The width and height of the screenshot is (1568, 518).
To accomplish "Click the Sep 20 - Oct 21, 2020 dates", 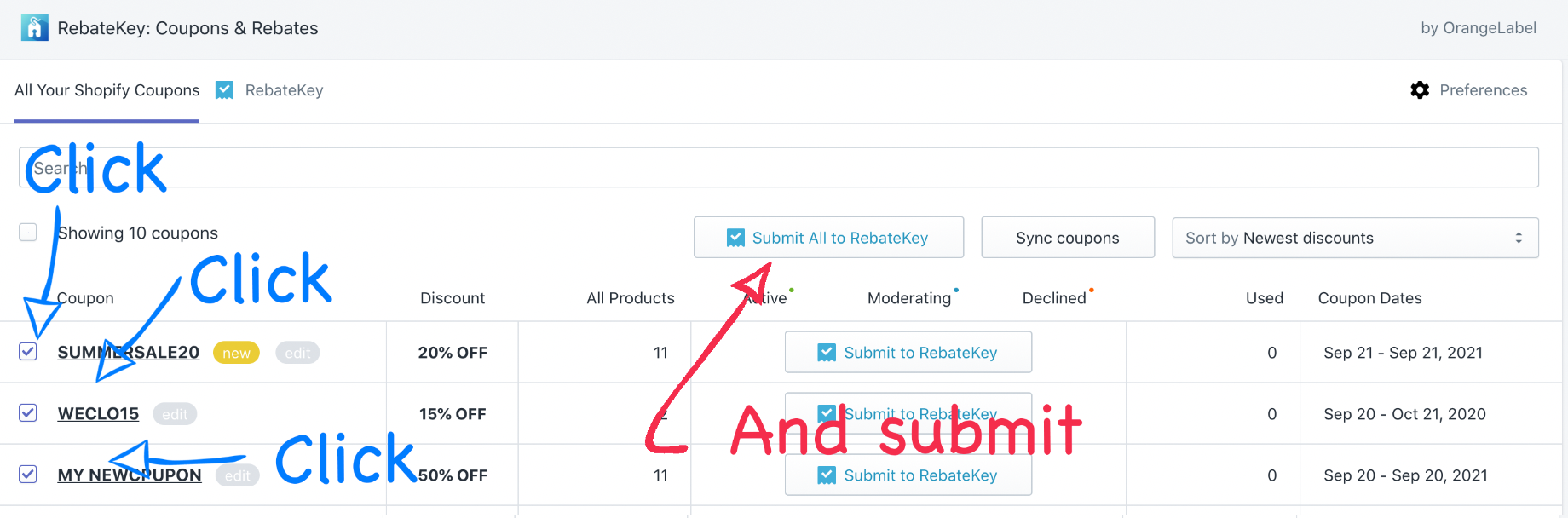I will [1404, 414].
